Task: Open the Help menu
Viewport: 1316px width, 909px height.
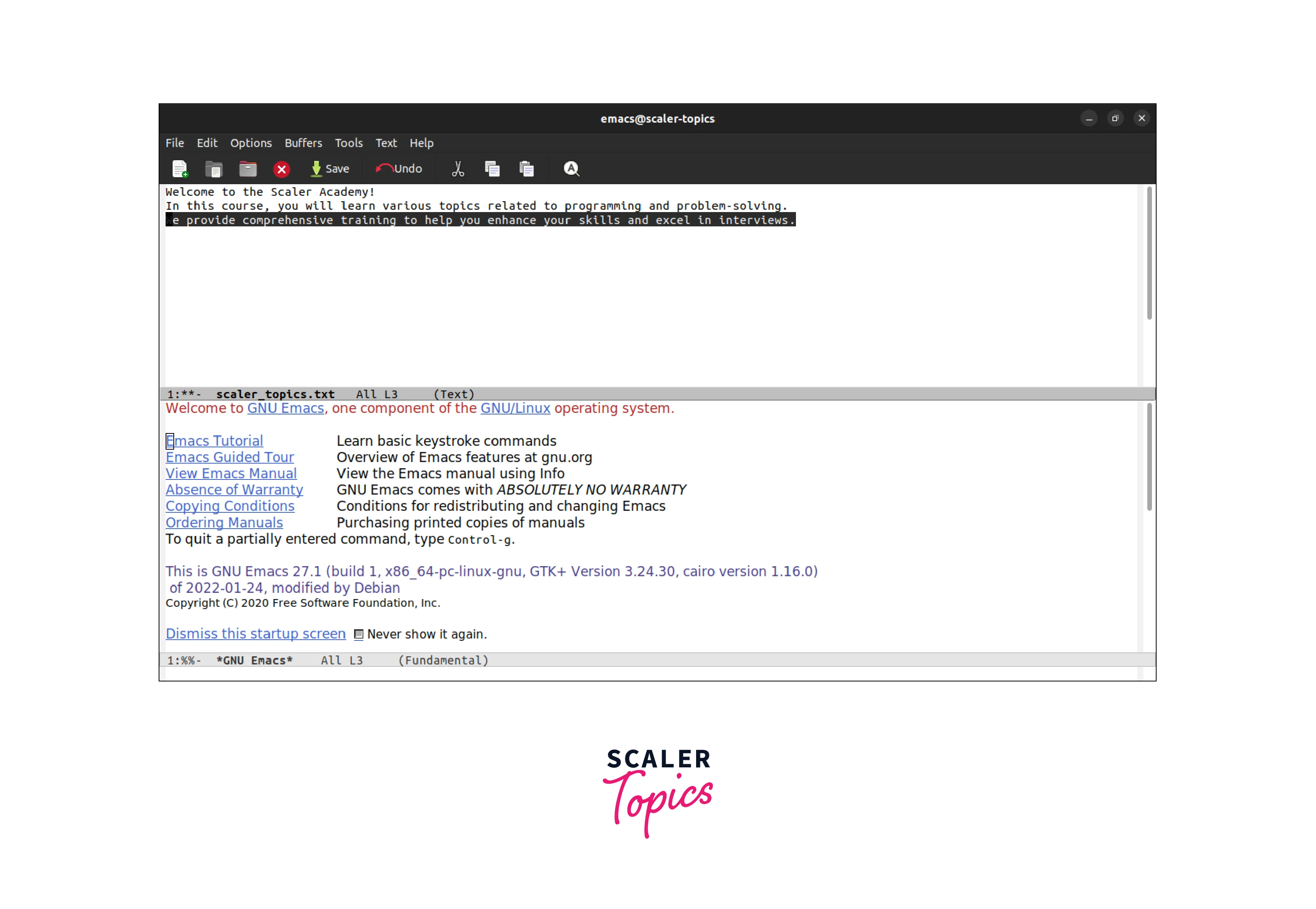Action: coord(422,143)
